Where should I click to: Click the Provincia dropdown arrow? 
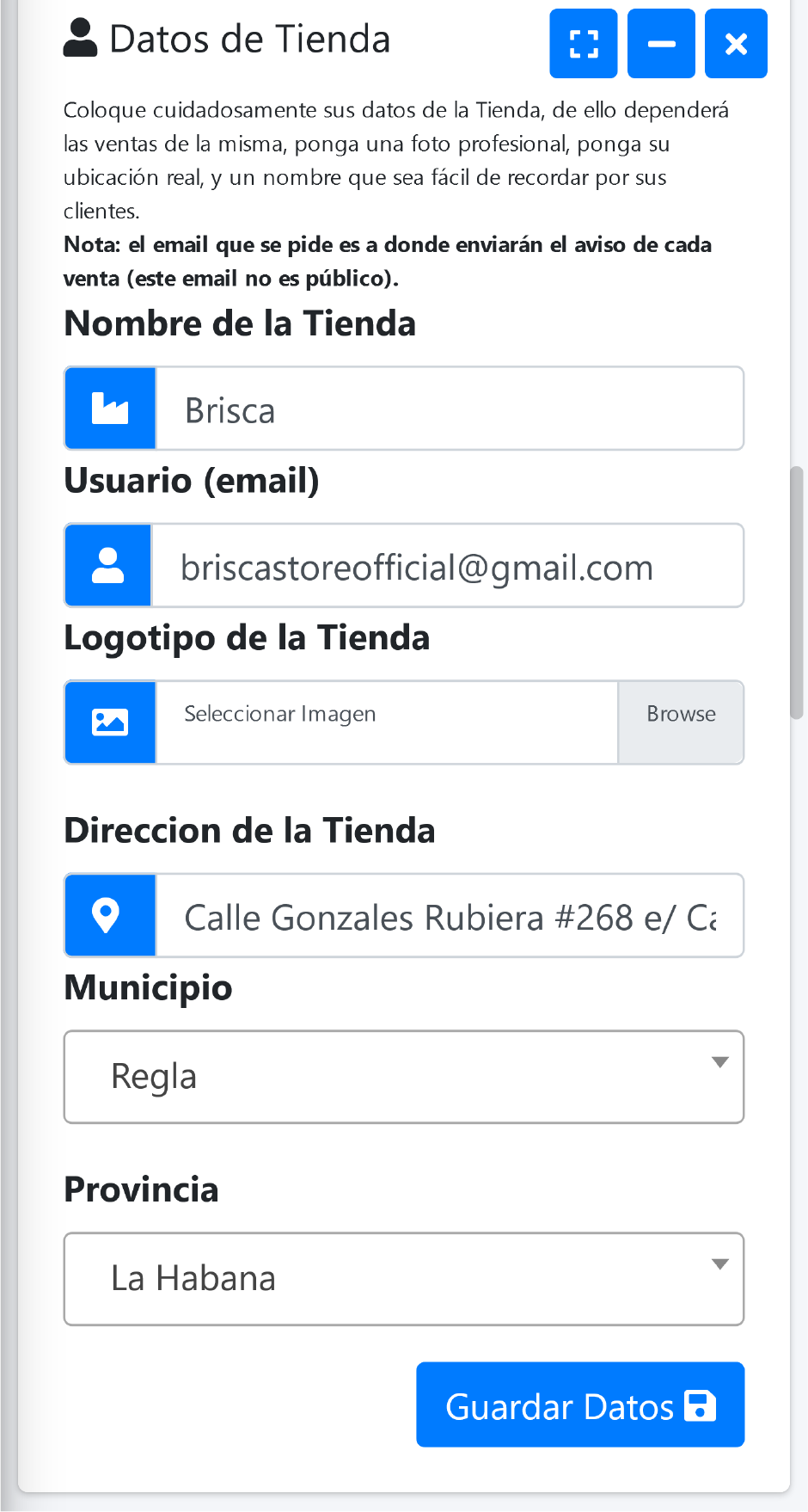pyautogui.click(x=720, y=1264)
